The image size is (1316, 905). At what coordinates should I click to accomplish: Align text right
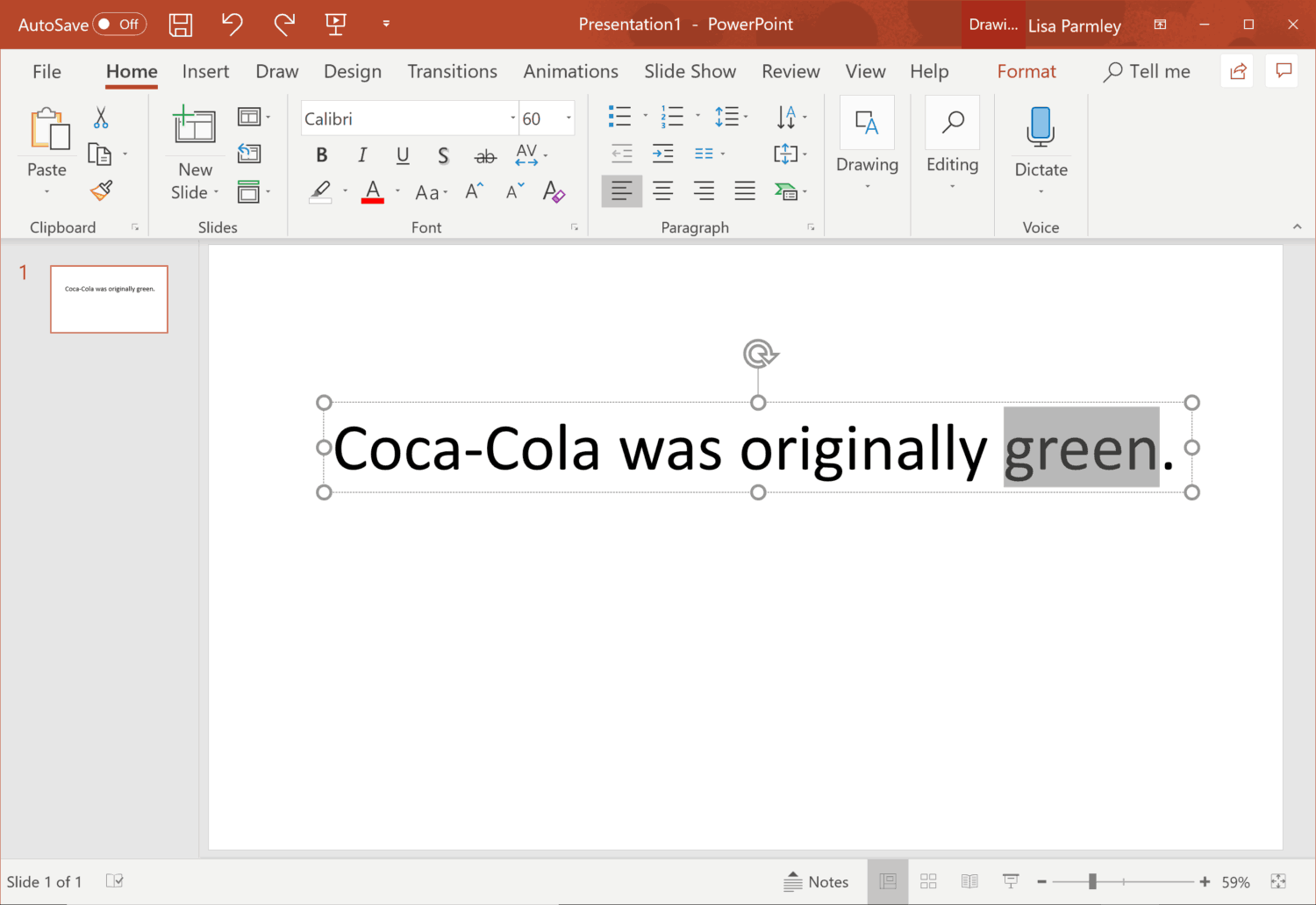[704, 191]
